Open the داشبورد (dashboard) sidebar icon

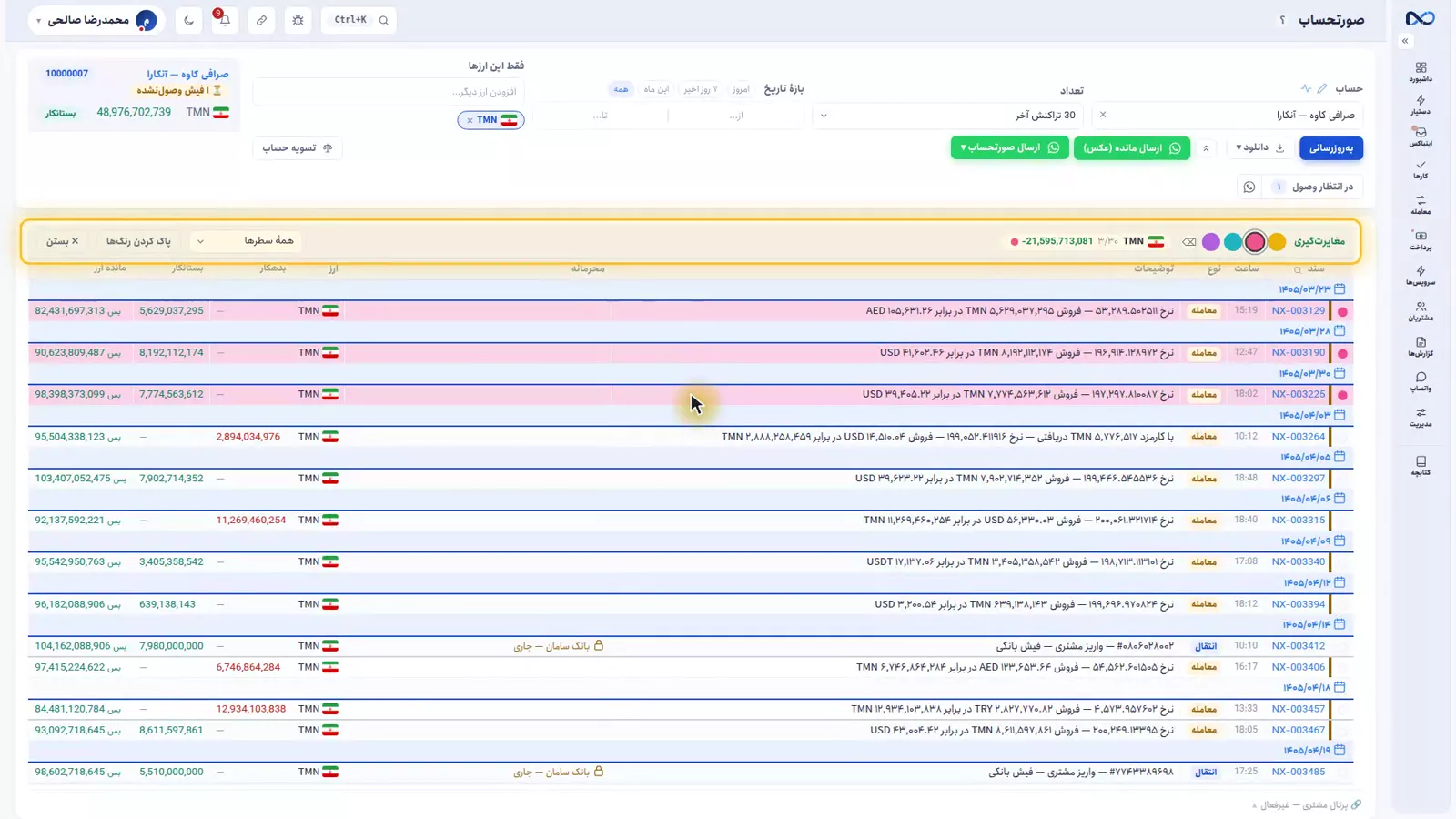tap(1421, 72)
